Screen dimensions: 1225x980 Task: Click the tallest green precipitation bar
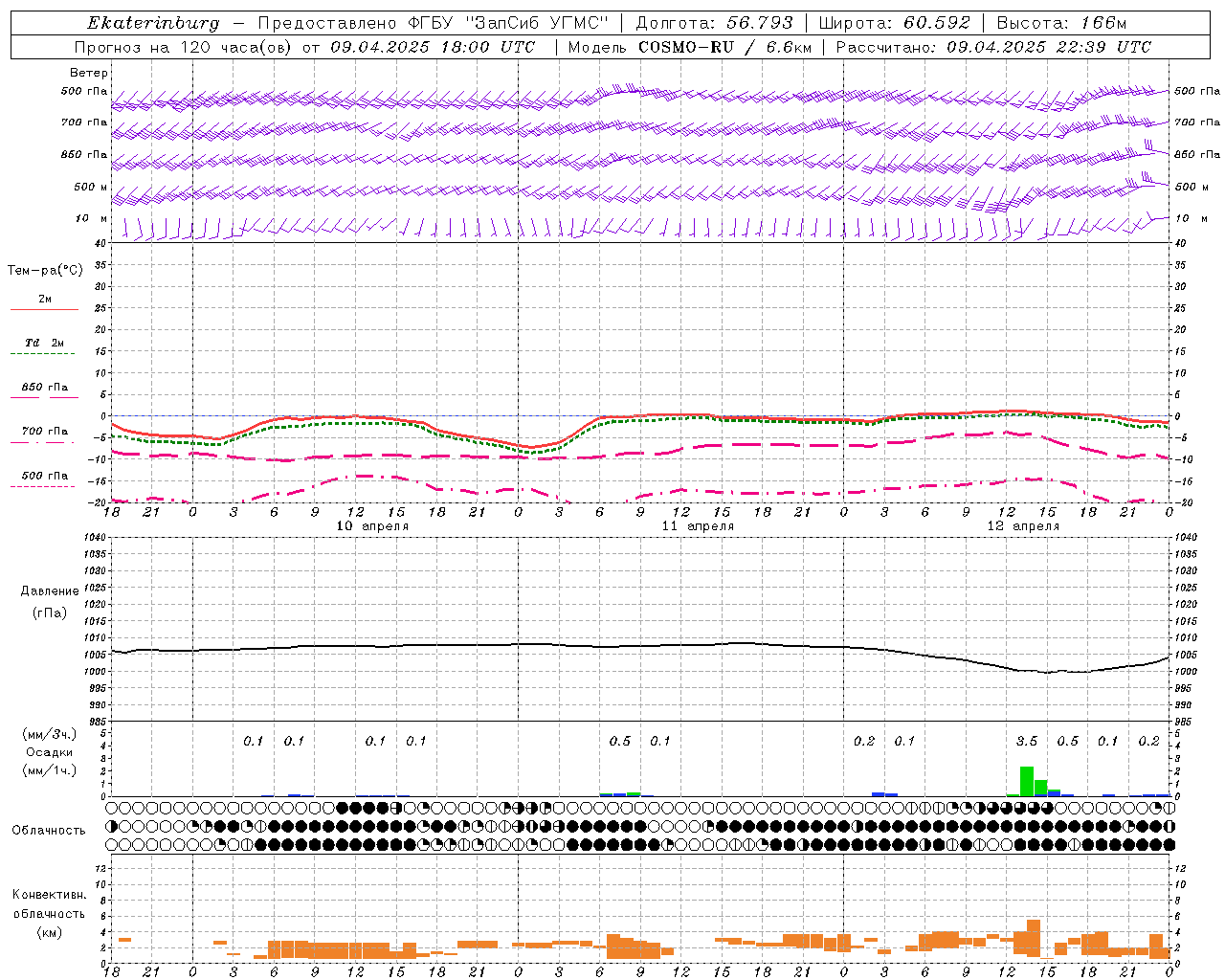(1027, 781)
